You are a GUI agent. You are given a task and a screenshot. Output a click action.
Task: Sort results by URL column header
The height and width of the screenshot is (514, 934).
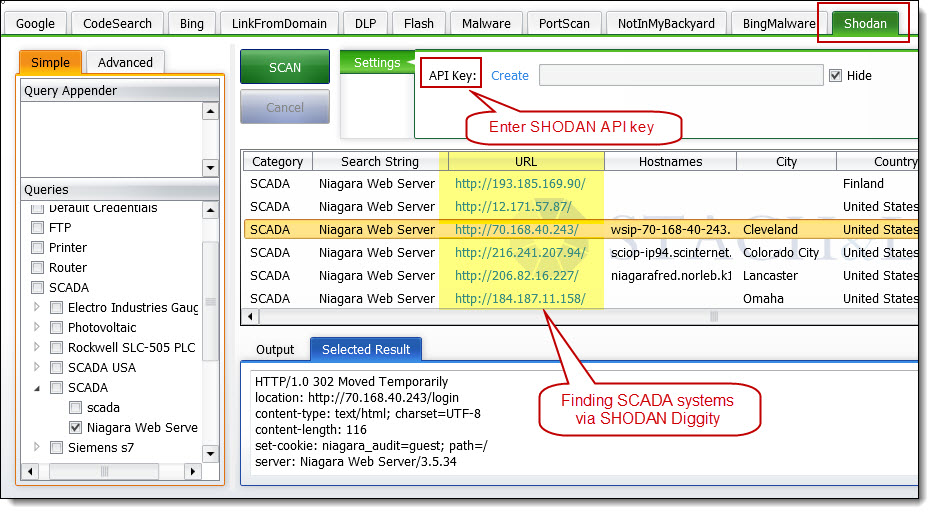click(526, 161)
